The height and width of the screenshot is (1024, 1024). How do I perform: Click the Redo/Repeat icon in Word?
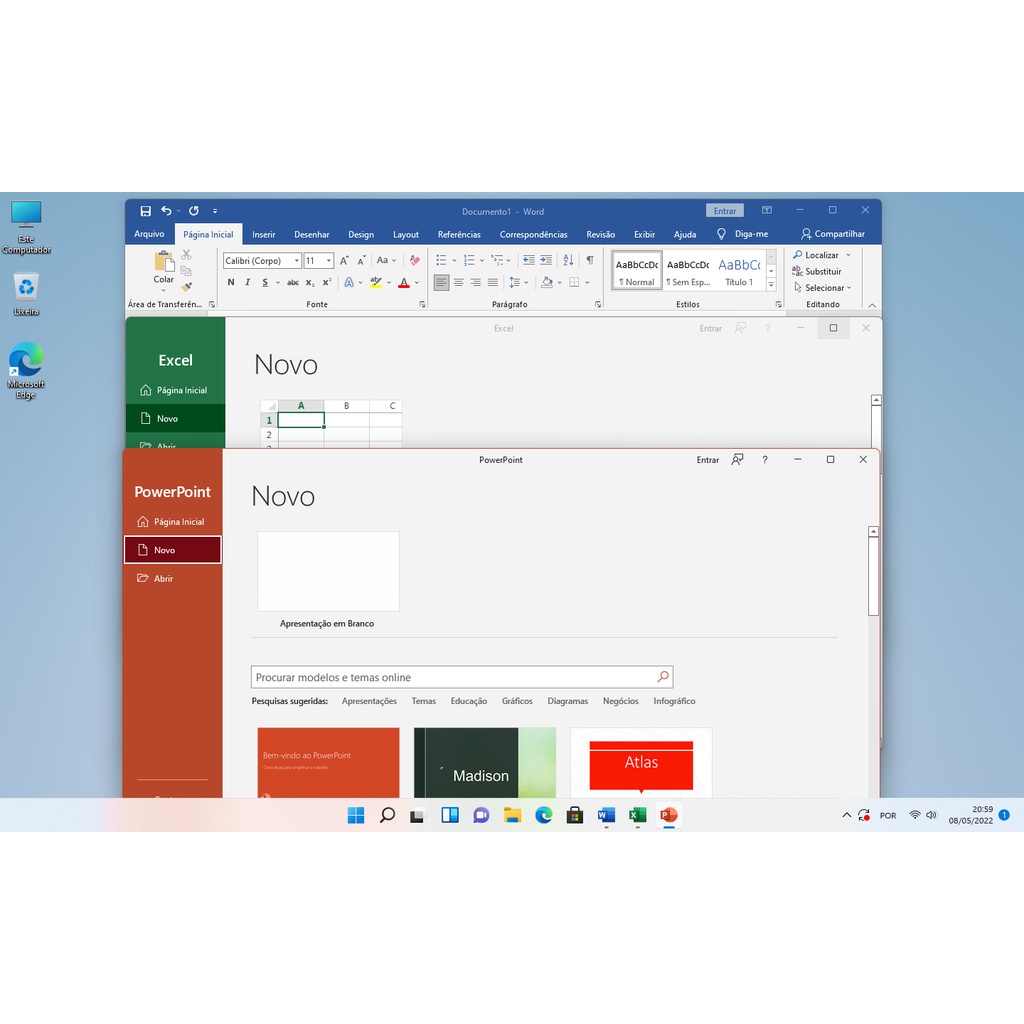194,210
